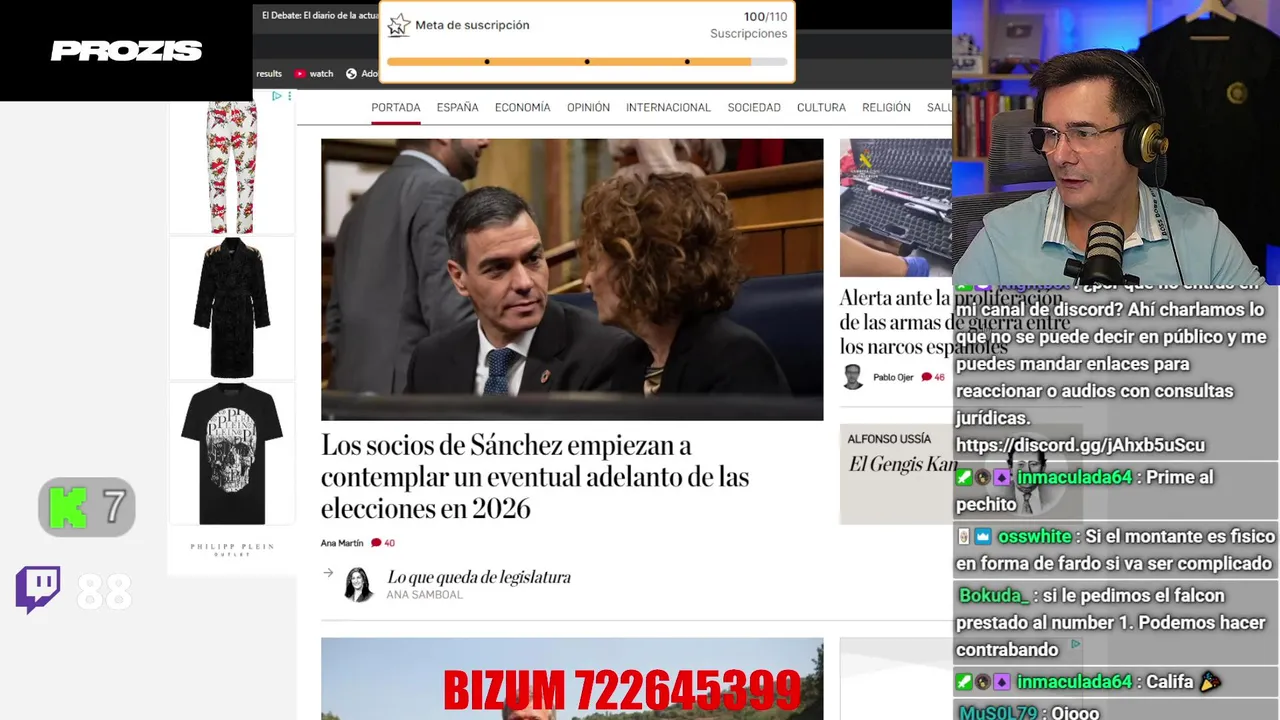Click Ana Samboal's author portrait
Screen dimensions: 1280x720
(x=358, y=585)
